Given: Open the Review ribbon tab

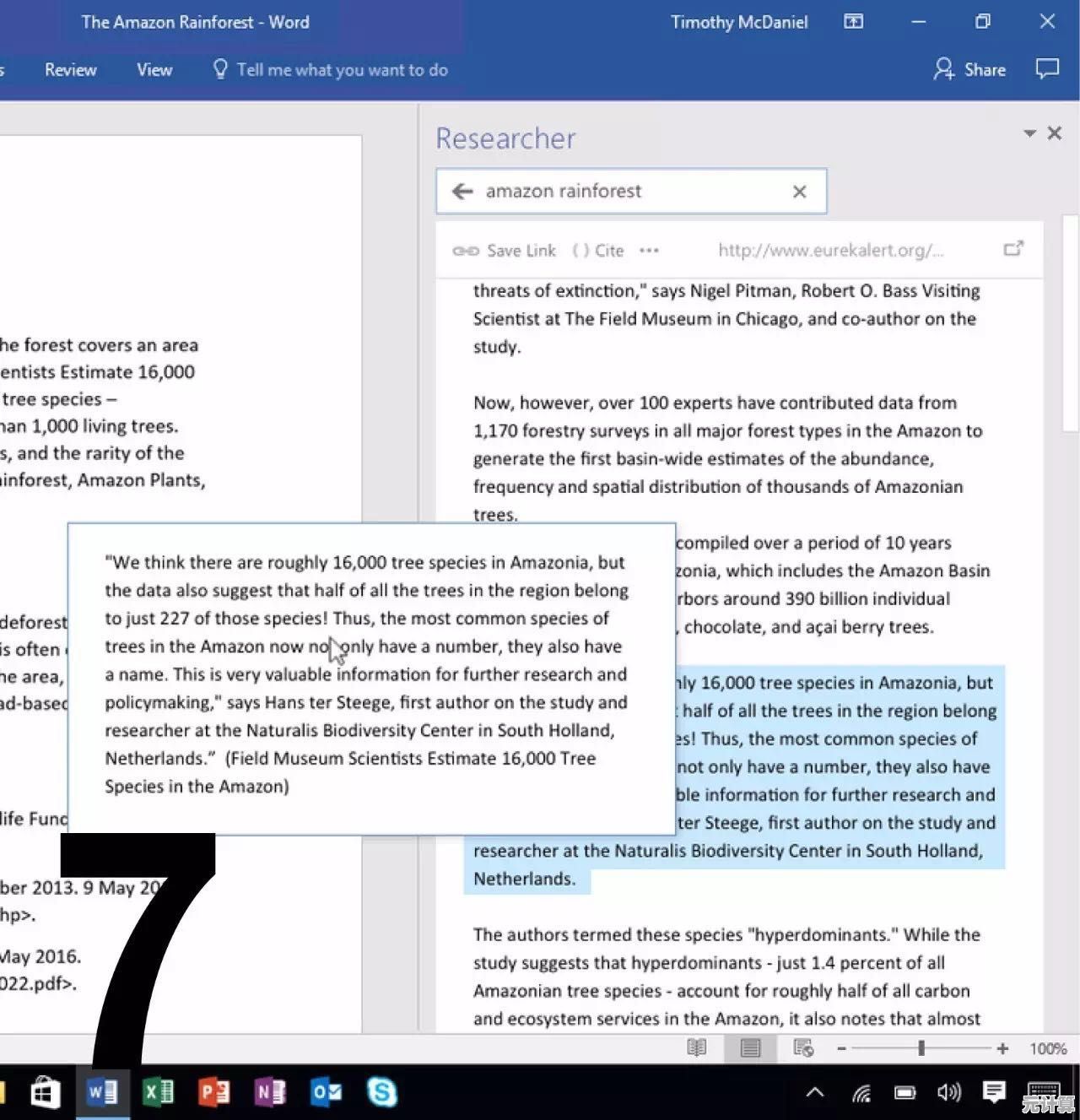Looking at the screenshot, I should (x=71, y=70).
